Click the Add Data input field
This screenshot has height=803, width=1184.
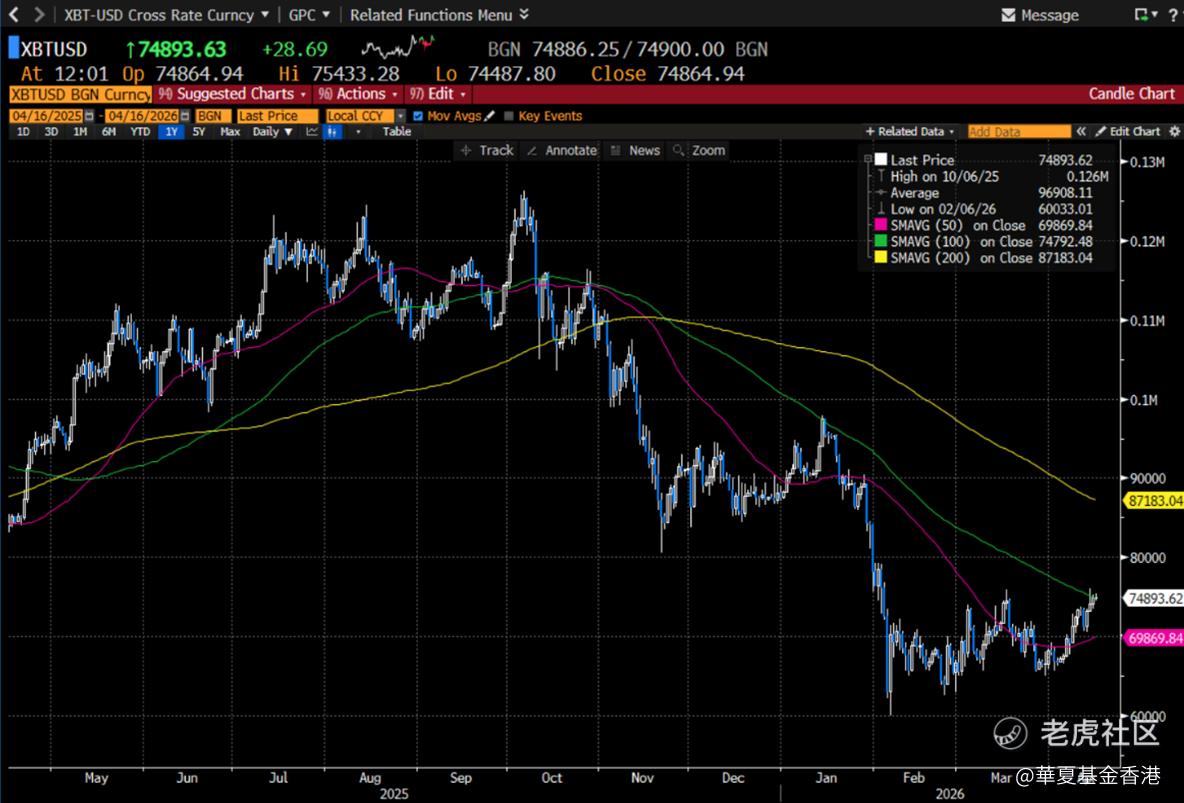point(1019,131)
